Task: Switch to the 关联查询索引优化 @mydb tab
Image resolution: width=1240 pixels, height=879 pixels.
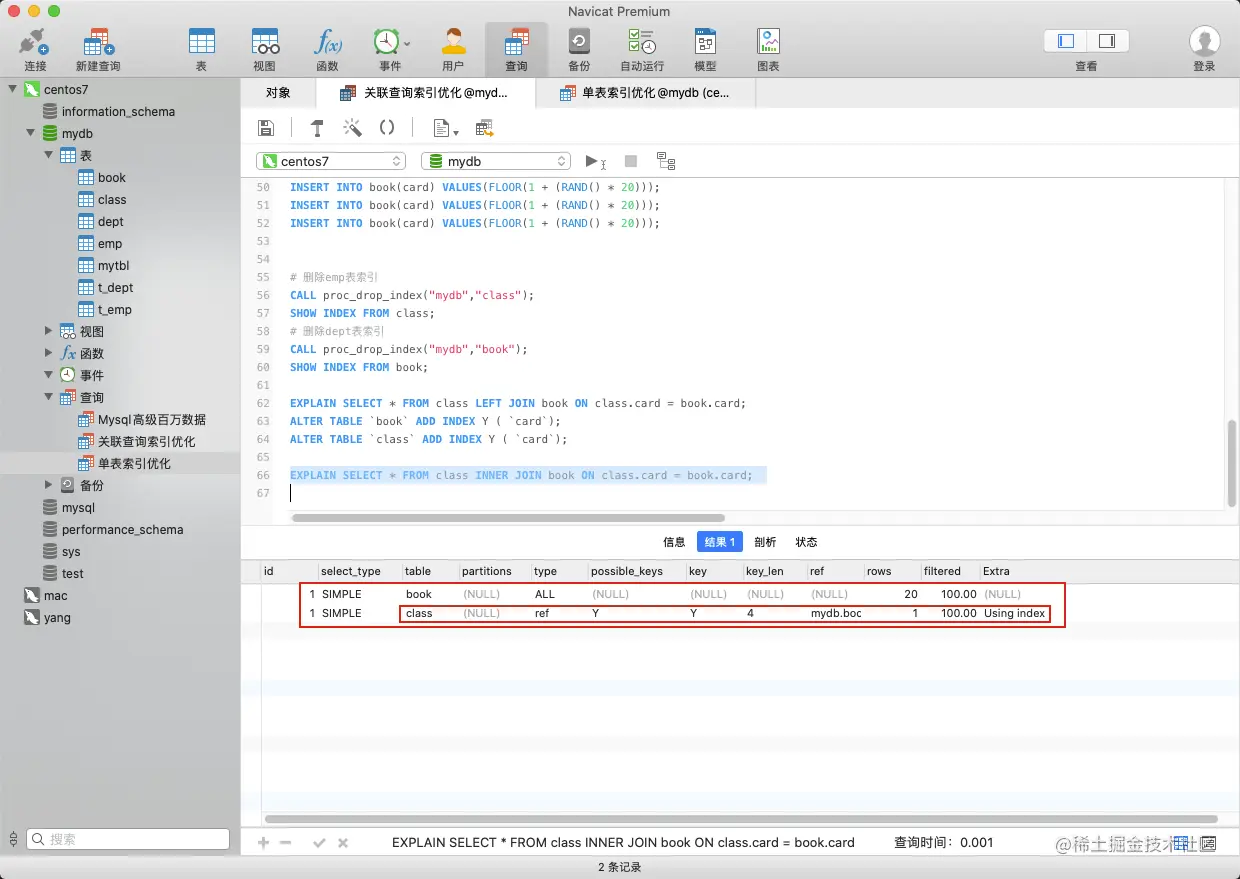Action: (425, 93)
